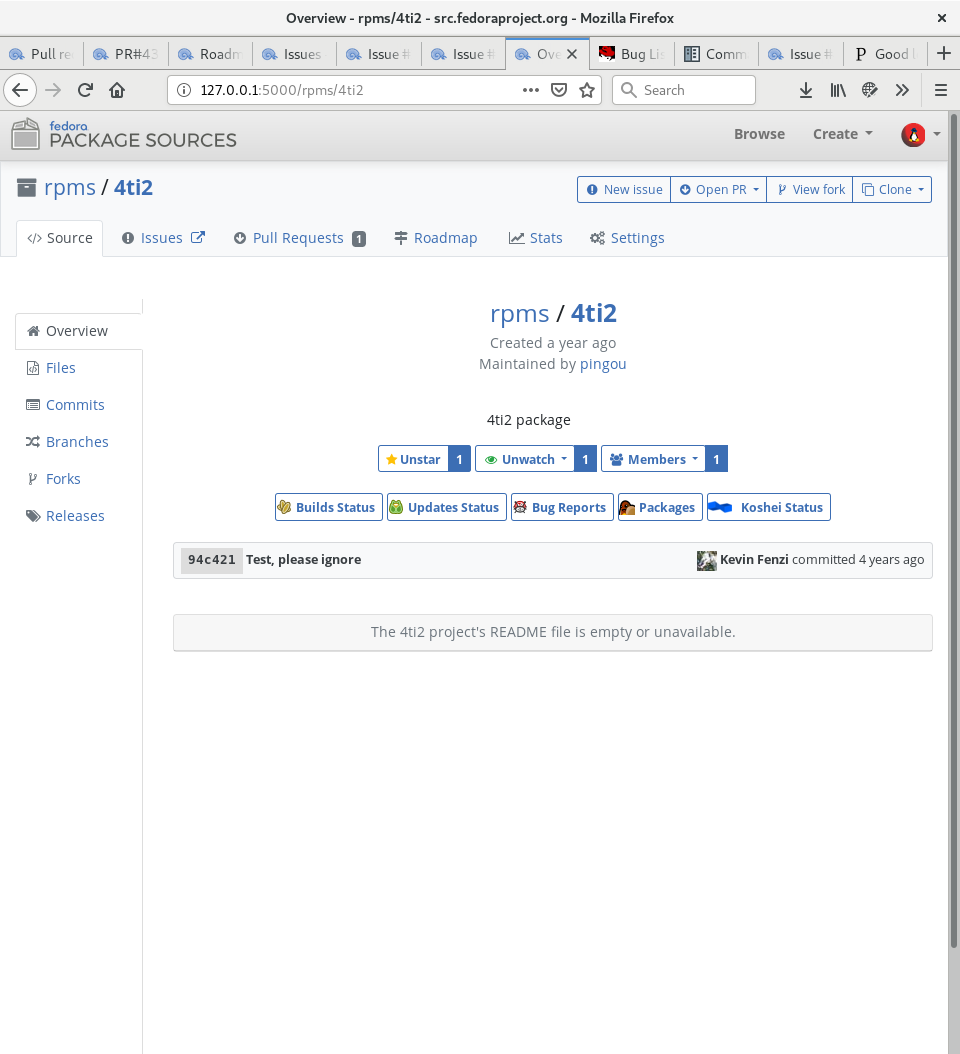Click Kevin Fenzi's avatar thumbnail

[707, 561]
